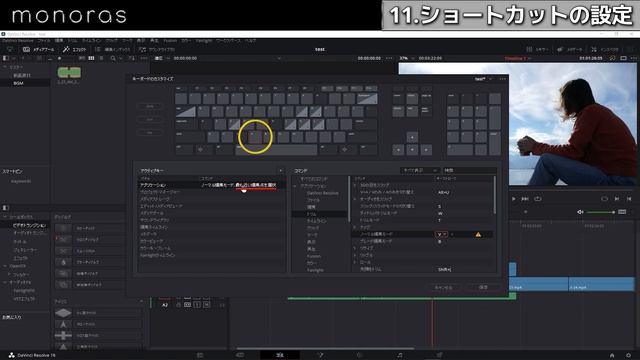Open the メタデータ (Metadata) toolbar button
The width and height of the screenshot is (640, 360).
570,49
